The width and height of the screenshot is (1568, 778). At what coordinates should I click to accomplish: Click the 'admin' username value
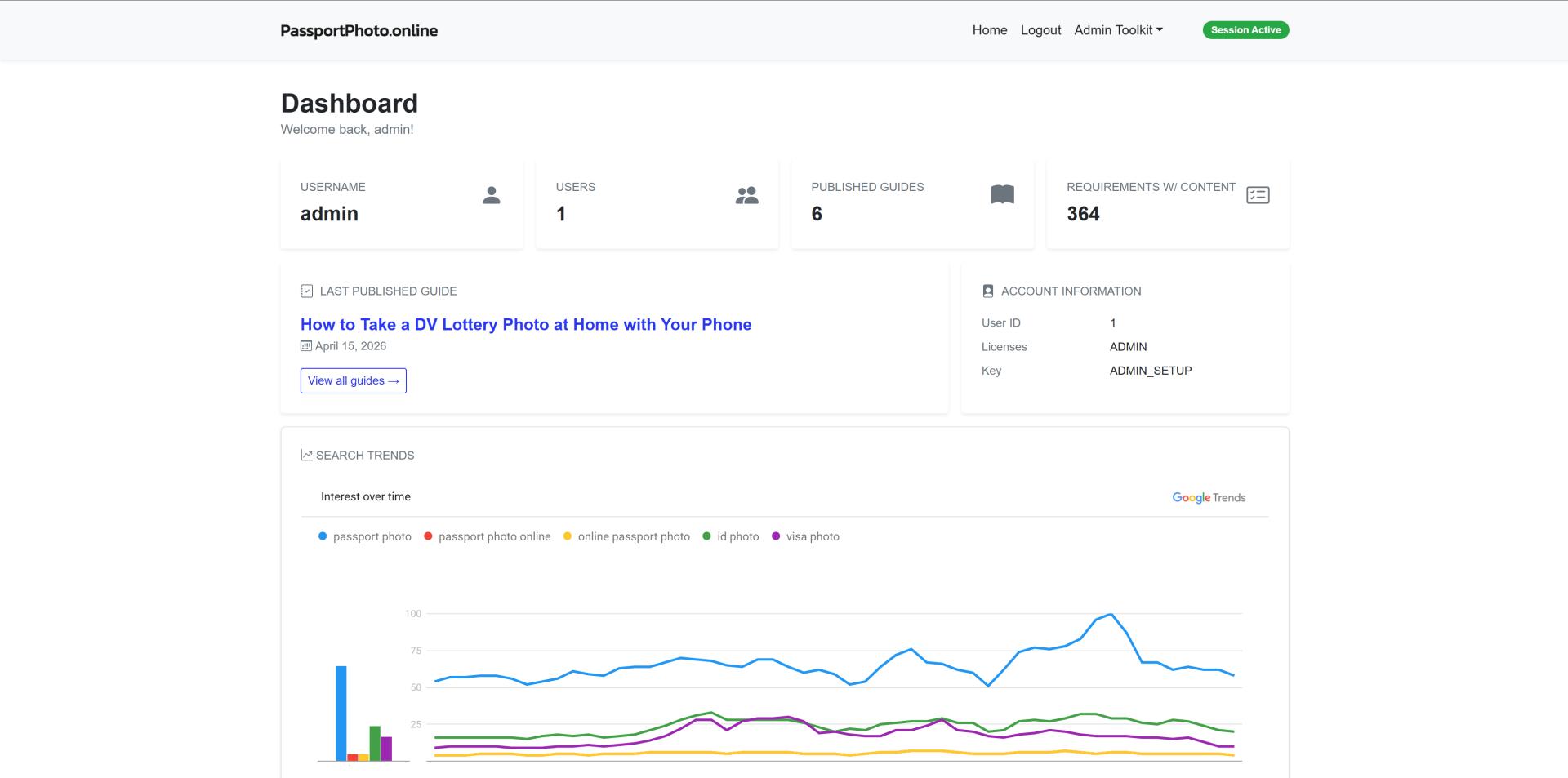coord(329,214)
